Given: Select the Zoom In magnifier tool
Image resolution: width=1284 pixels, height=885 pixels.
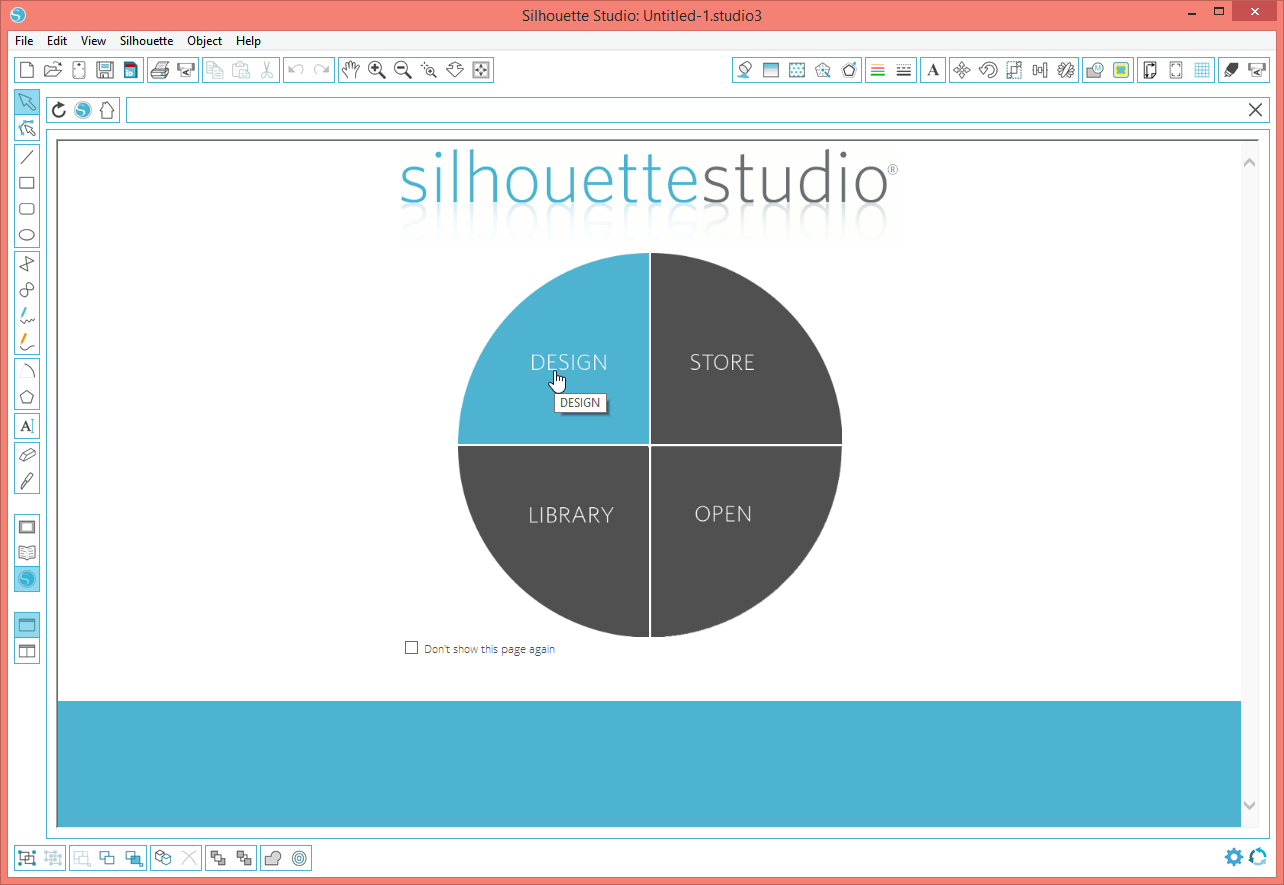Looking at the screenshot, I should pos(377,70).
